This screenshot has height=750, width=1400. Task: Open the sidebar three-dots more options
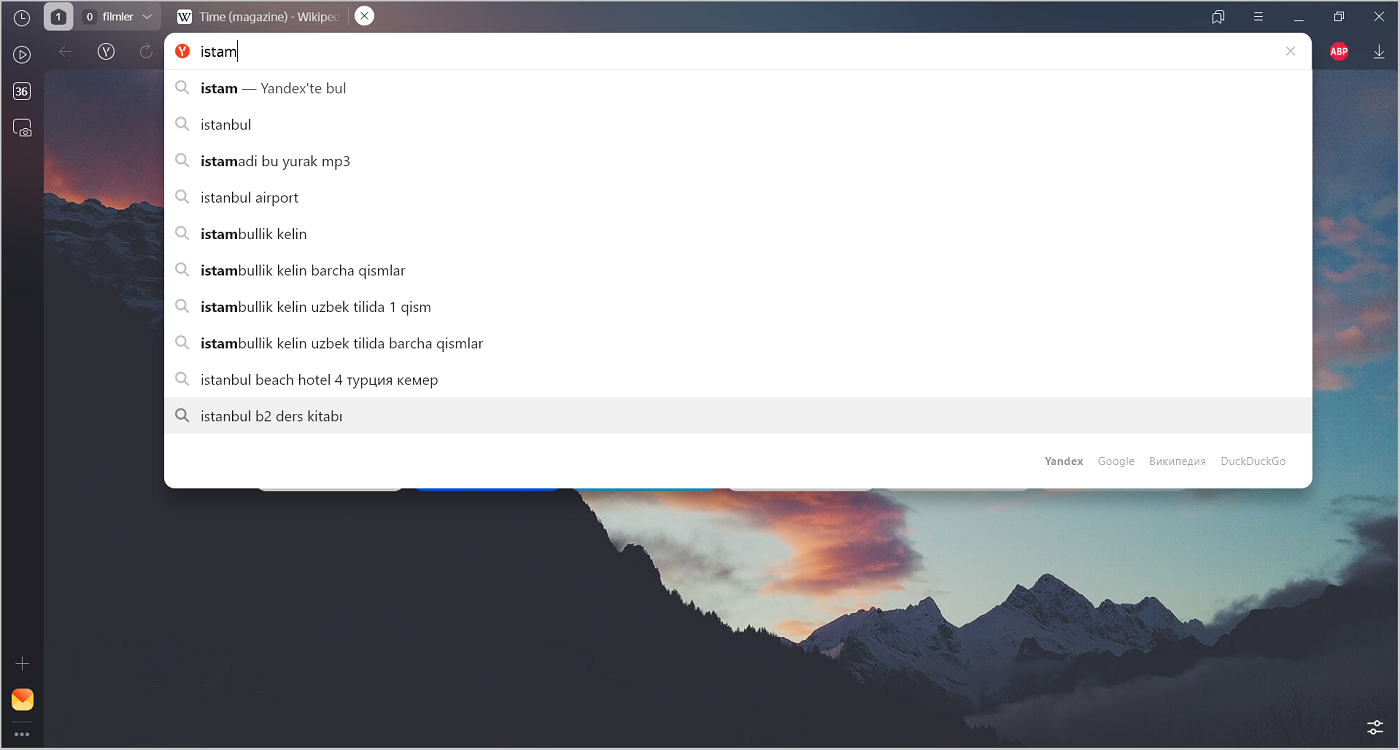(21, 735)
